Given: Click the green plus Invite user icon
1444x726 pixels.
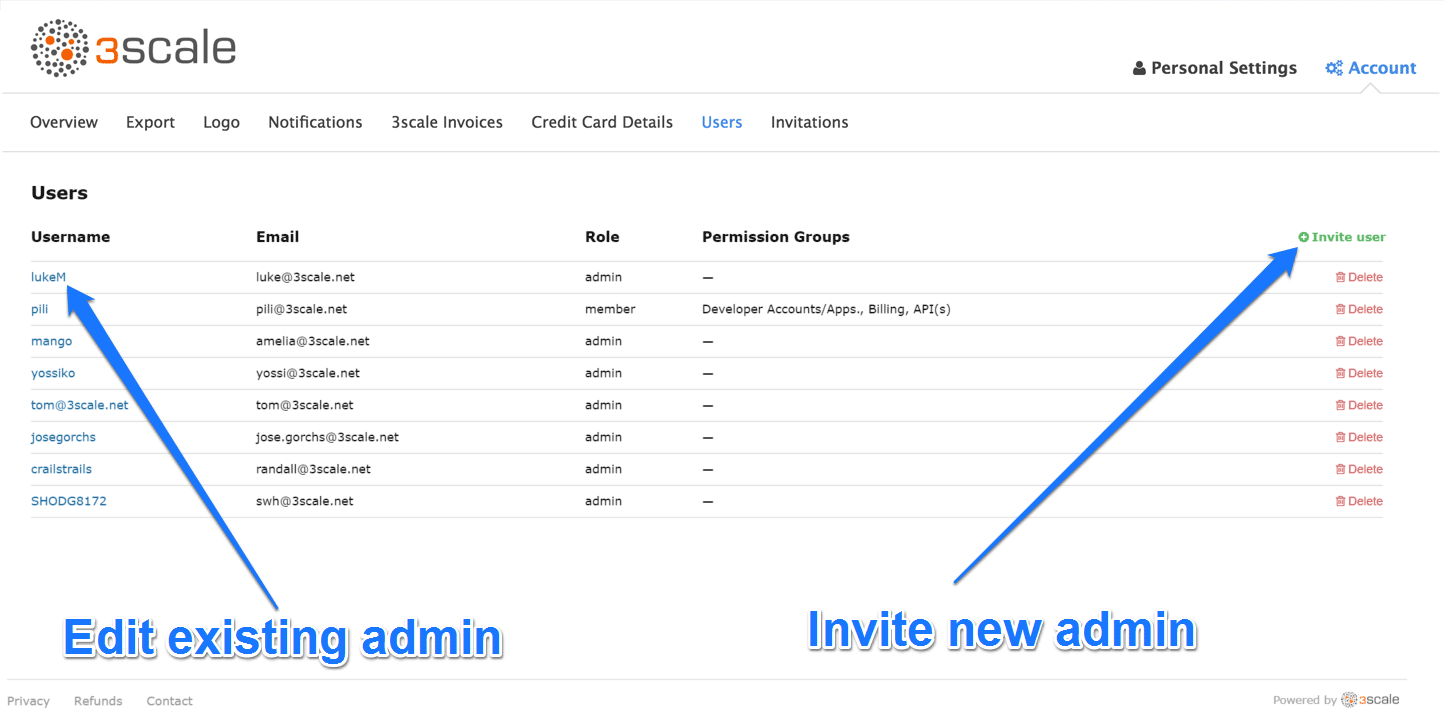Looking at the screenshot, I should coord(1303,237).
